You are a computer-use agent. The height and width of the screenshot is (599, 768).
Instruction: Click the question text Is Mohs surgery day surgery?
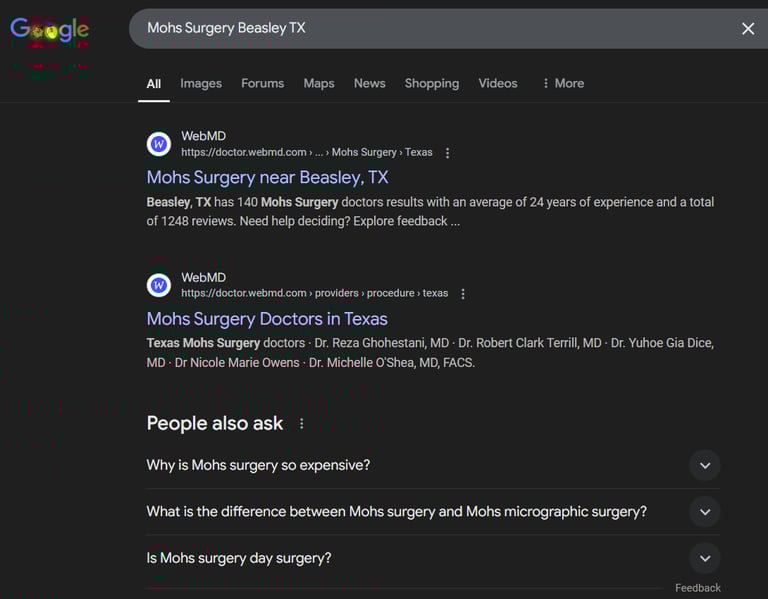[239, 558]
